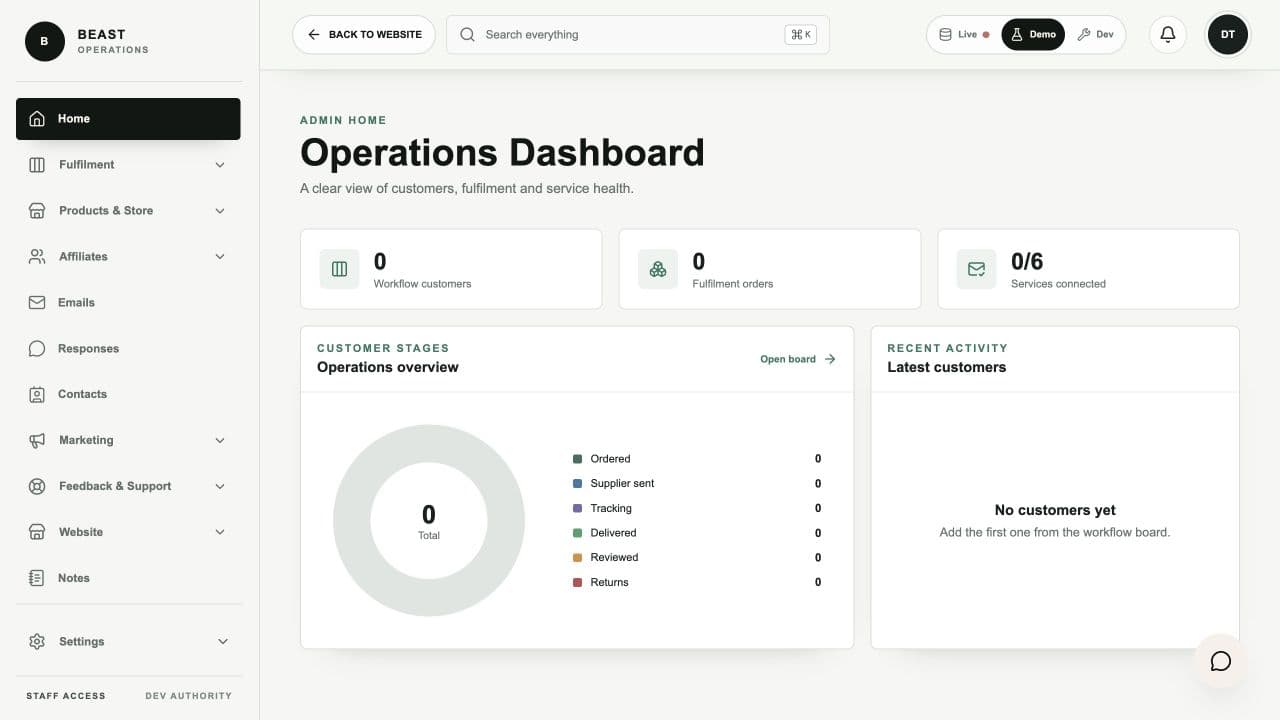The image size is (1280, 720).
Task: Click the Supplier sent blue legend swatch
Action: coord(577,484)
